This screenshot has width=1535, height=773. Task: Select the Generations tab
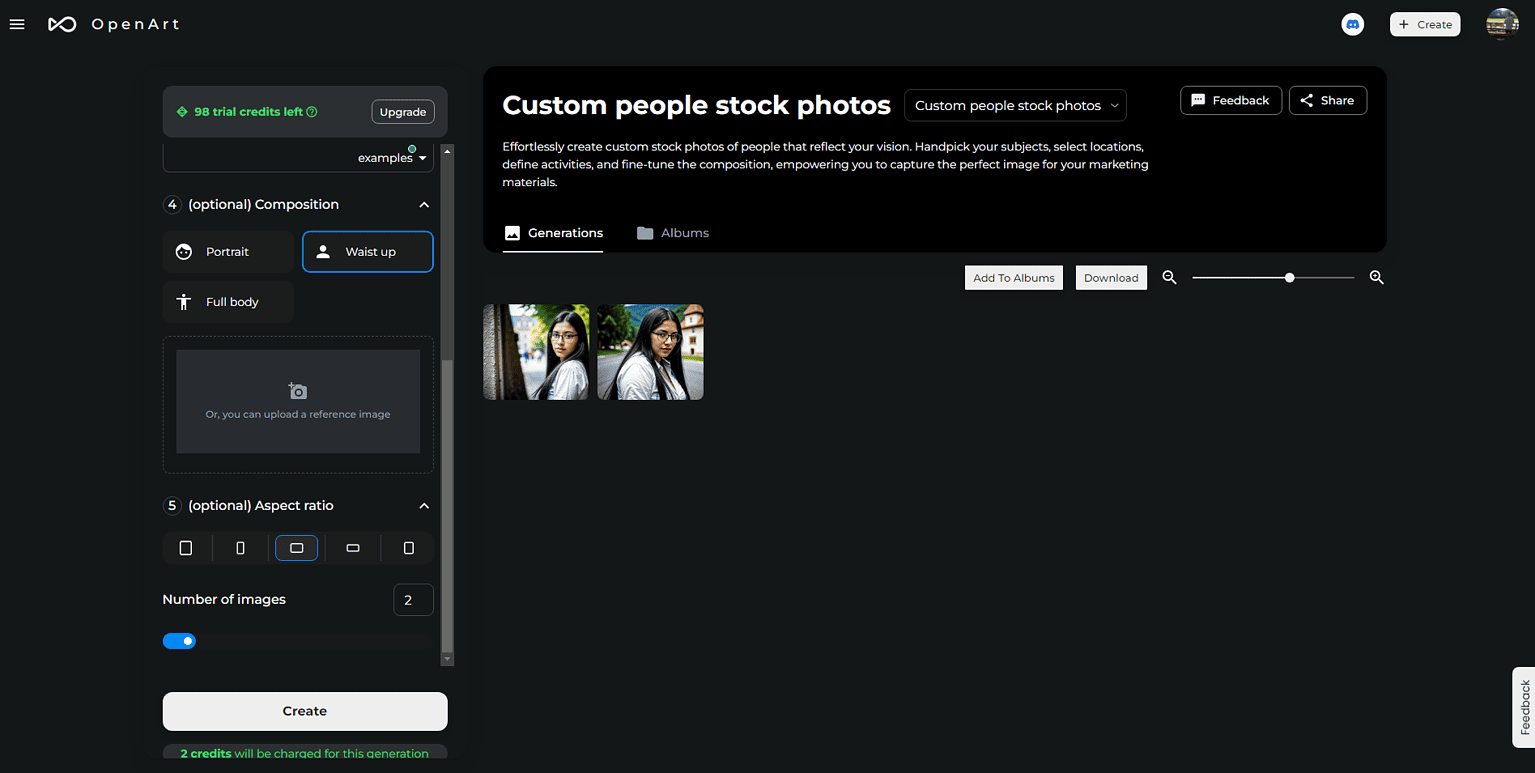point(553,233)
